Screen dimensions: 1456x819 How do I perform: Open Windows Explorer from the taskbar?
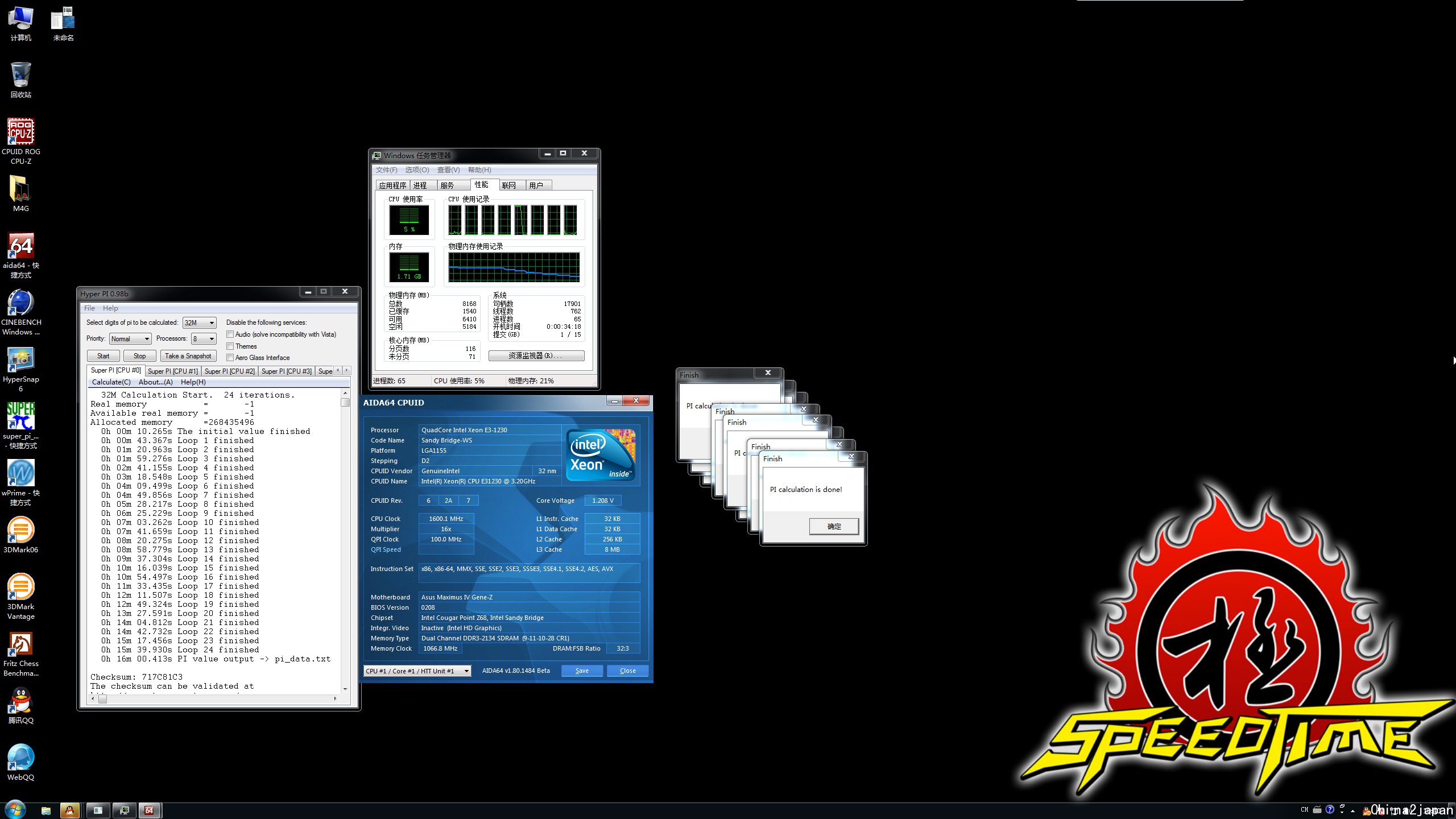pyautogui.click(x=46, y=810)
